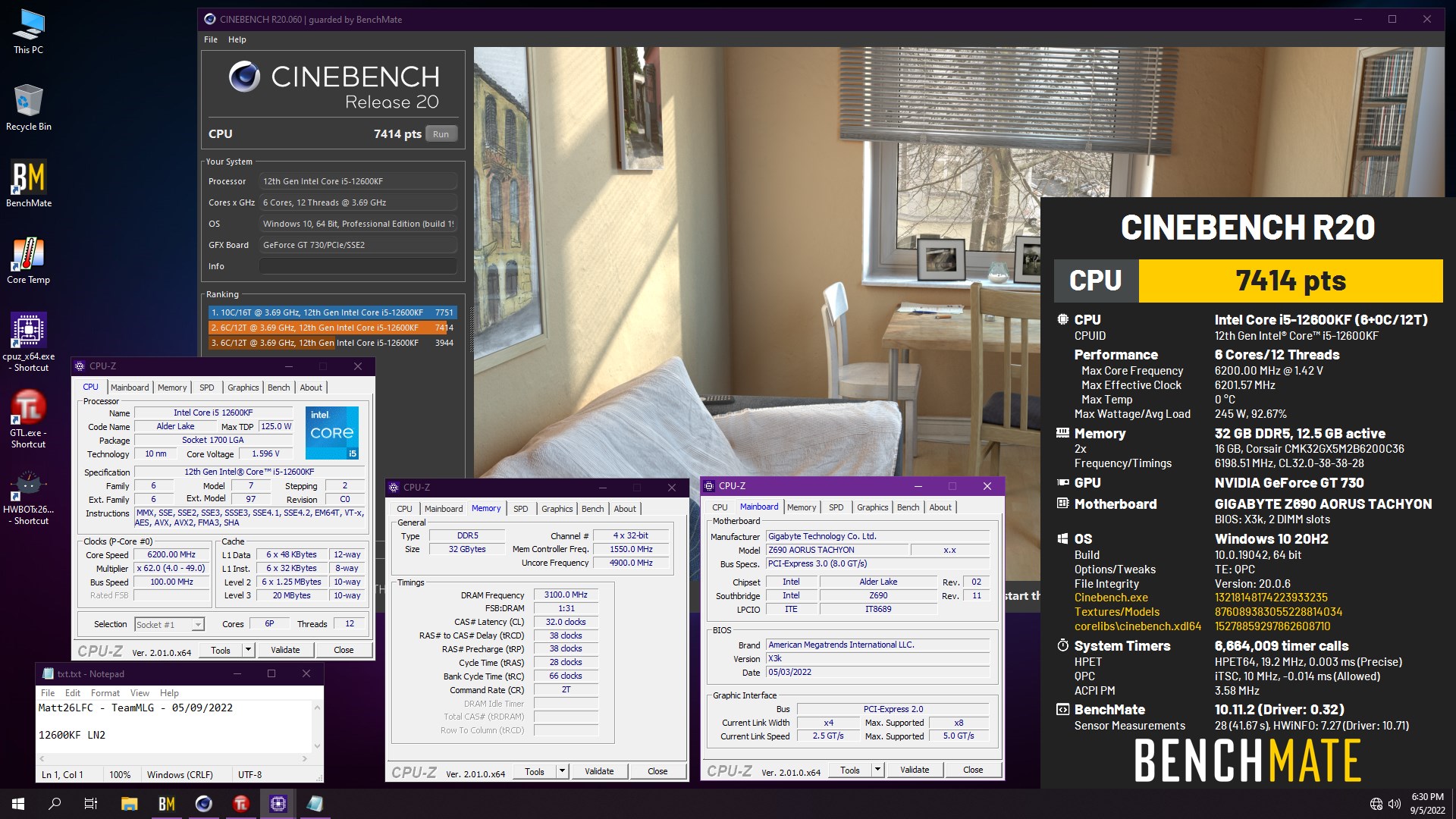Click Memory icon in BenchMate panel

(1063, 434)
